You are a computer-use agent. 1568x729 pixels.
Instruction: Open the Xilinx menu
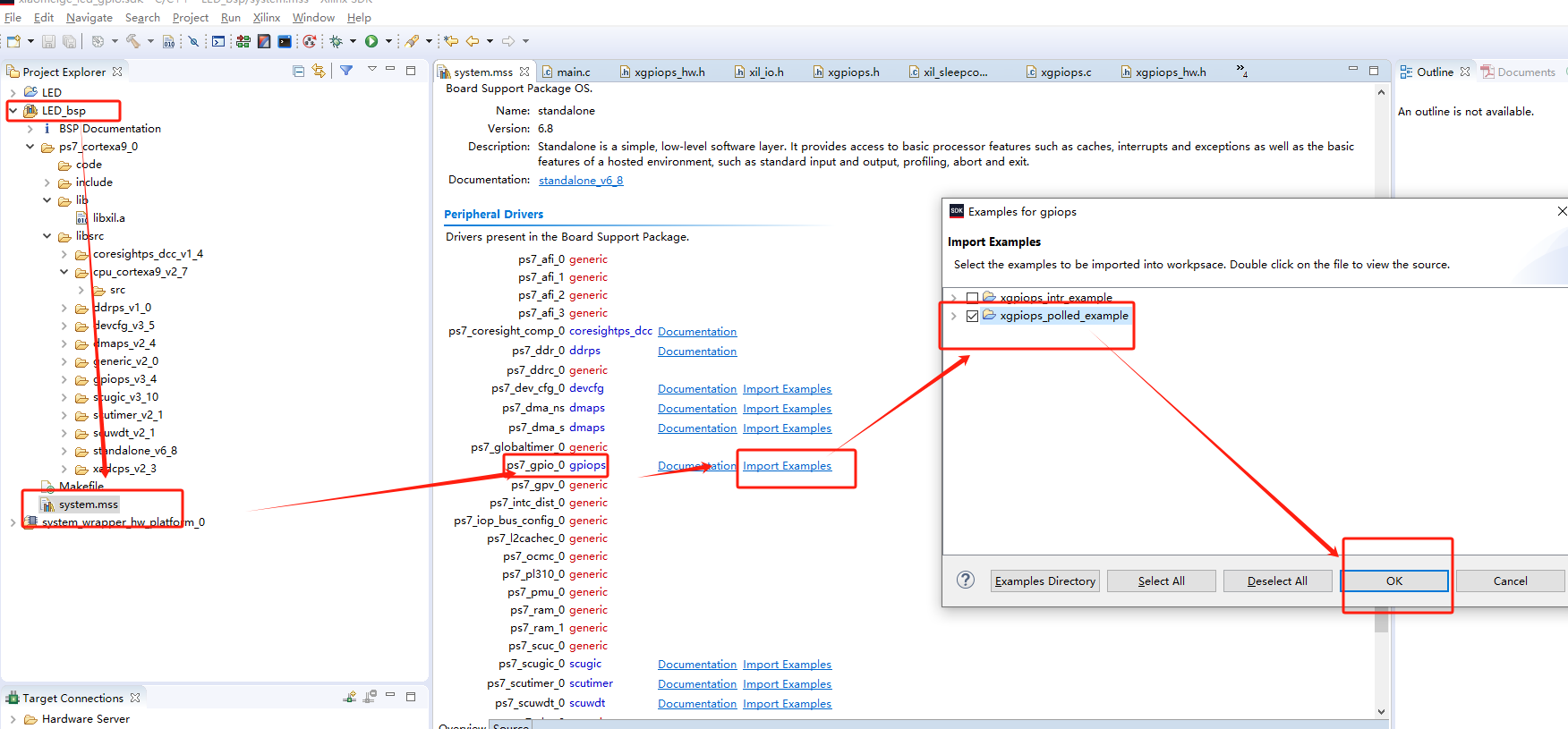point(267,18)
